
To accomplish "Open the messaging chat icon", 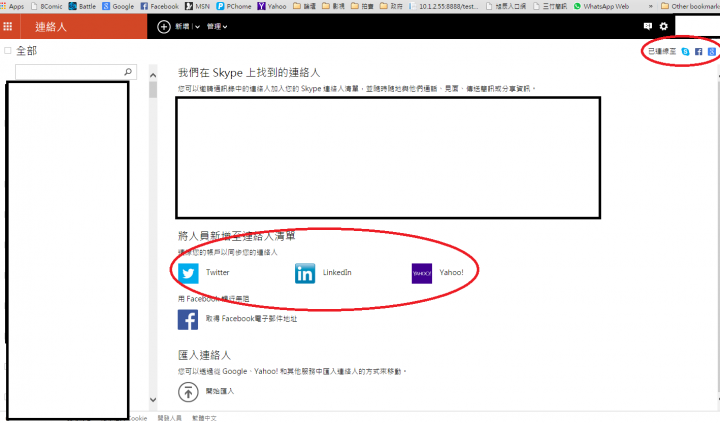I will click(648, 27).
